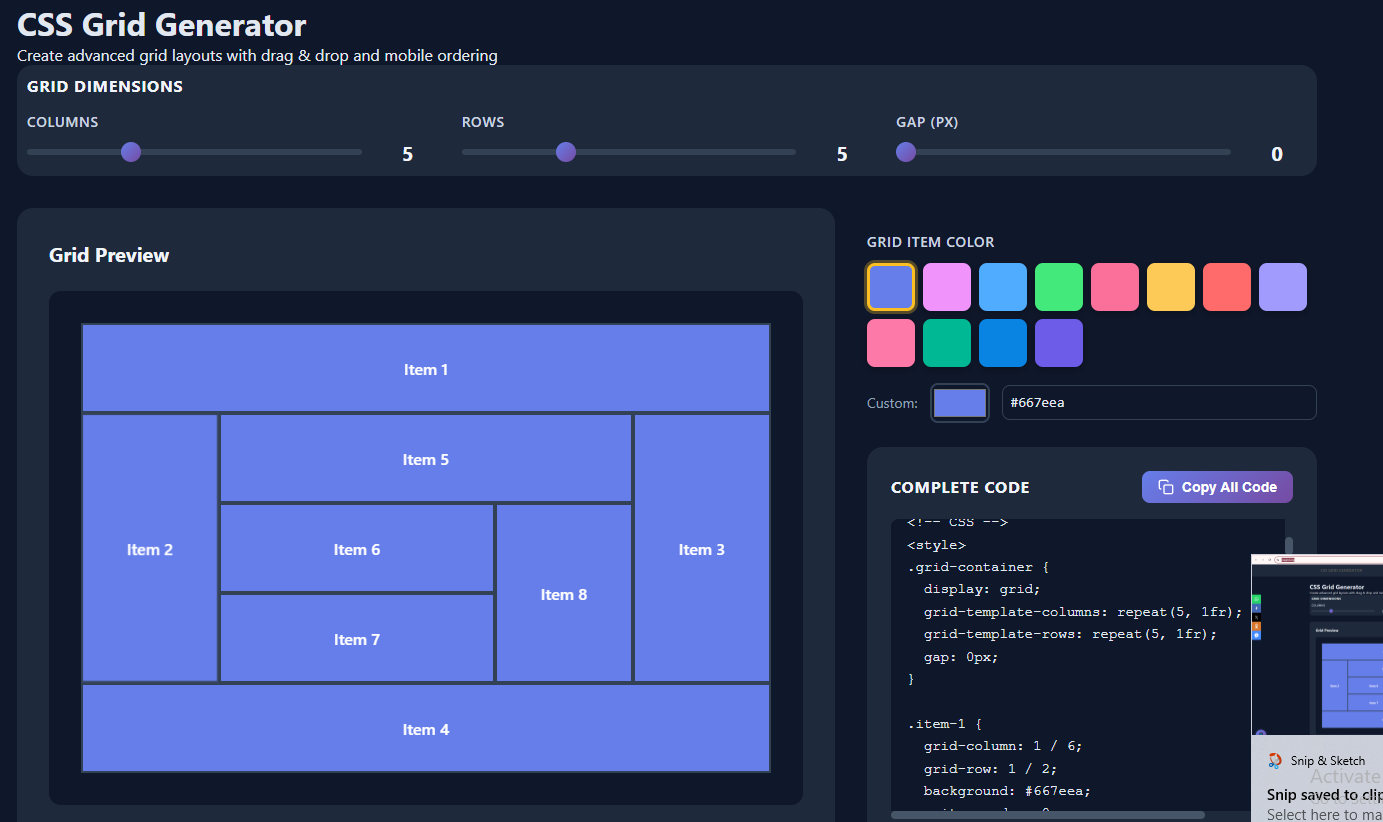Select the orange color swatch
1383x822 pixels.
[1171, 286]
